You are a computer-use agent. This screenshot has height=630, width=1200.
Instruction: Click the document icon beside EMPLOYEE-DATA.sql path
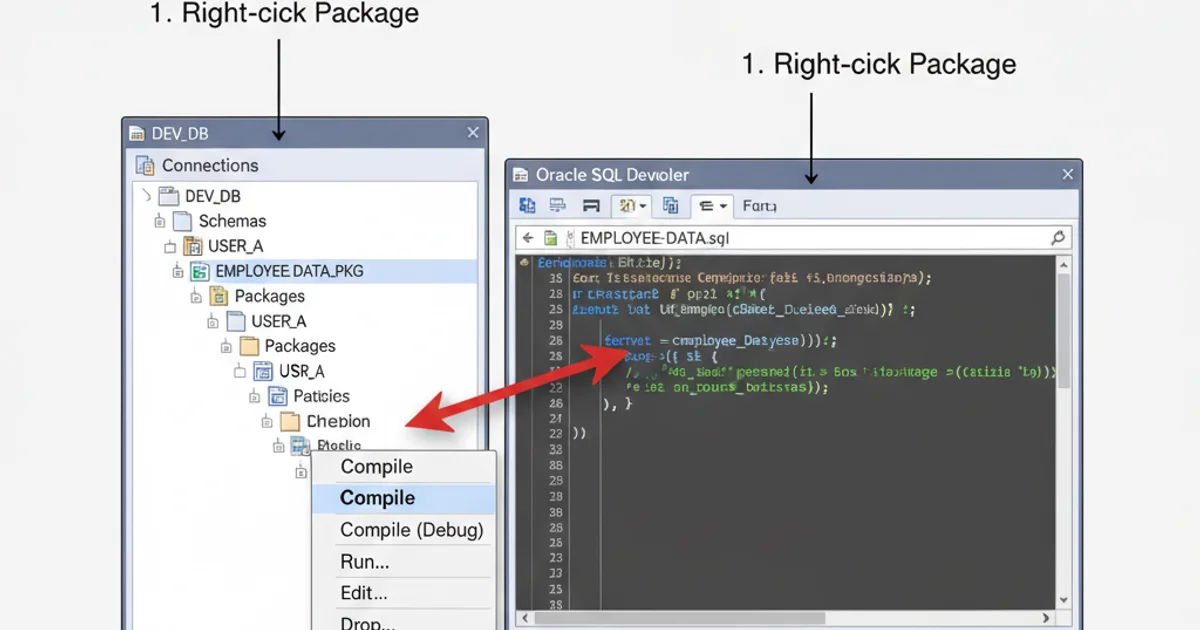point(552,238)
